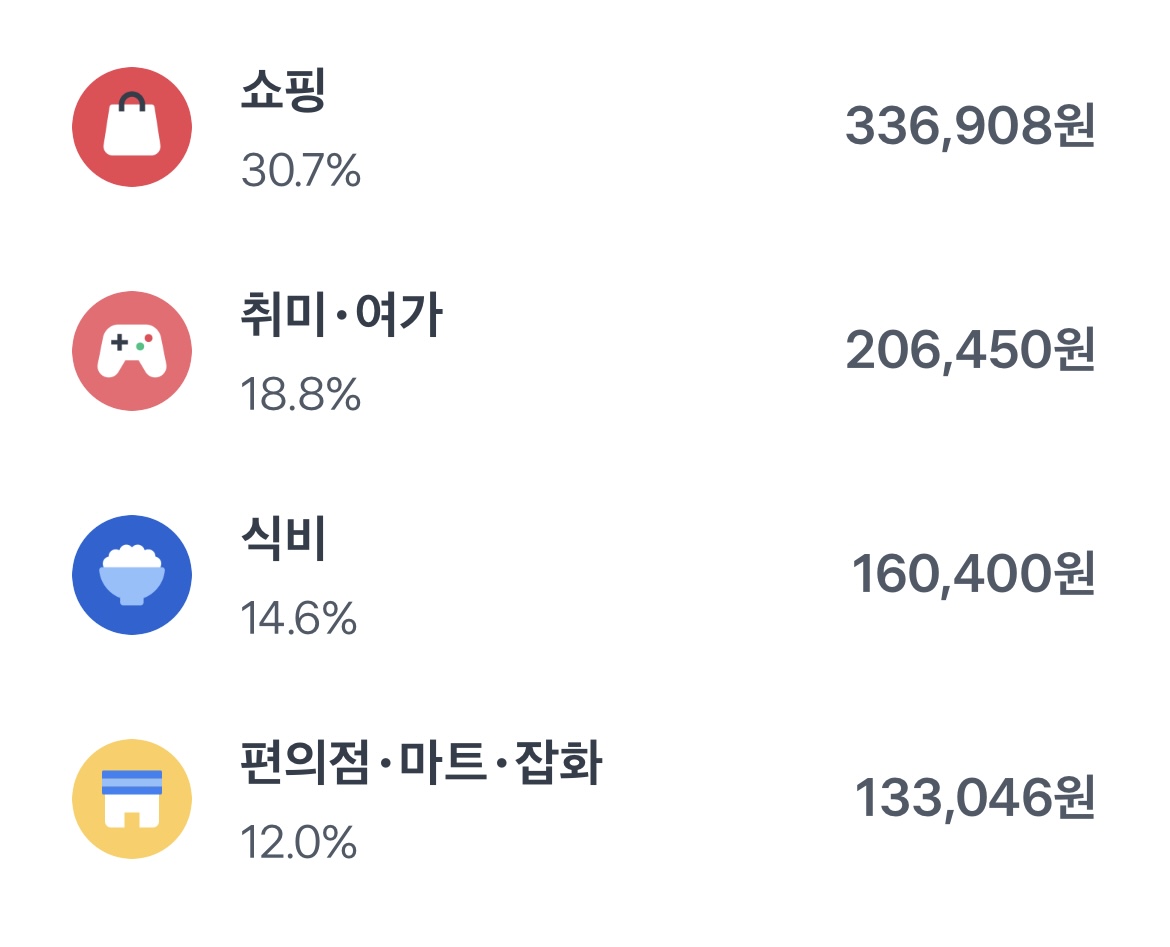
Task: Open the 취미·여가 category label
Action: coord(342,314)
